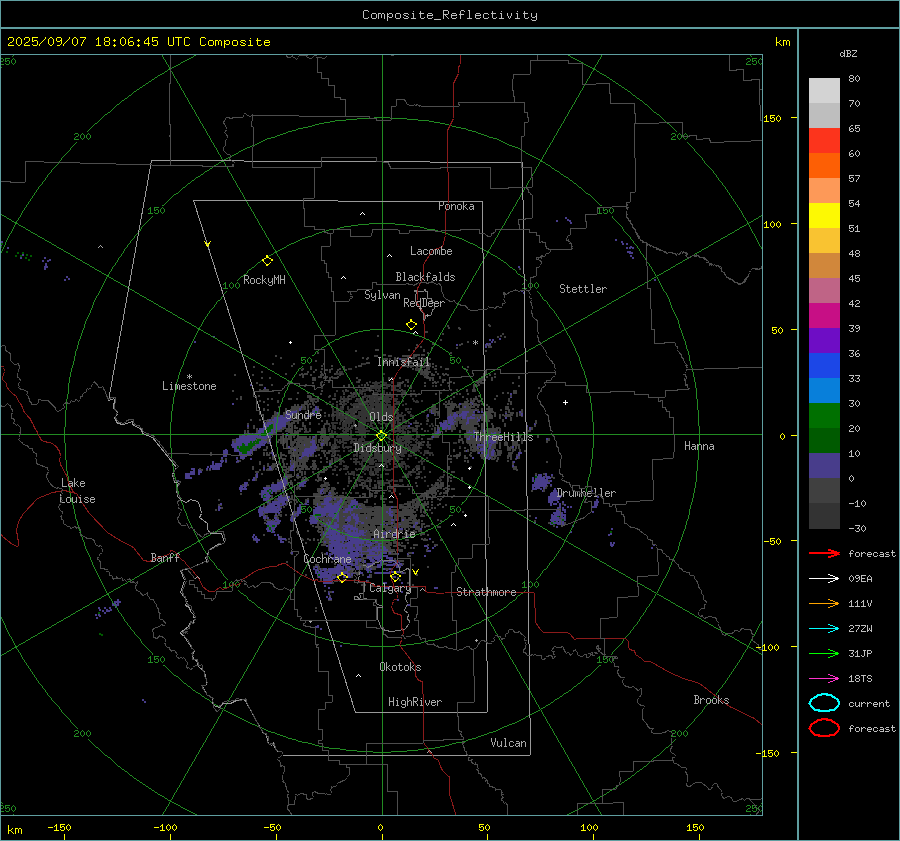The image size is (900, 841).
Task: Click the Brooks city label
Action: [711, 700]
